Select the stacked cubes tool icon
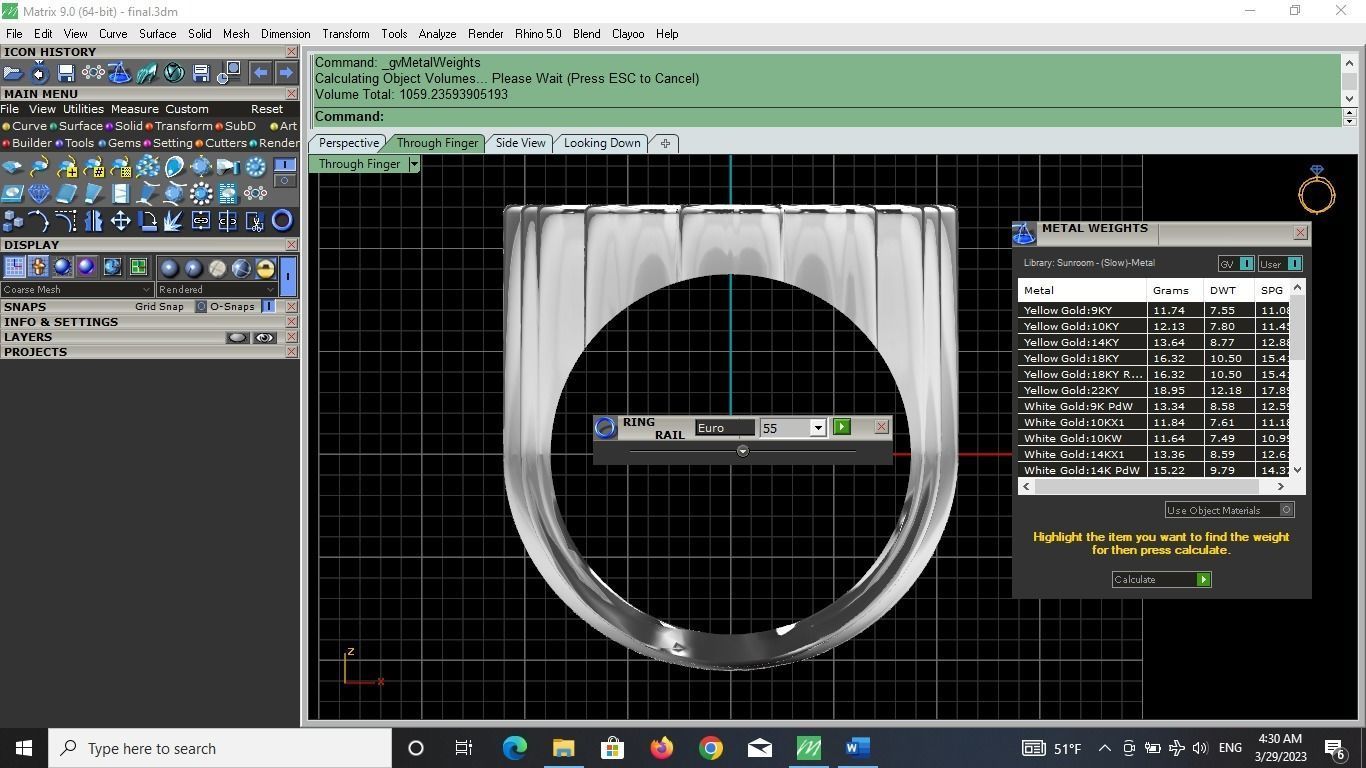 (13, 220)
